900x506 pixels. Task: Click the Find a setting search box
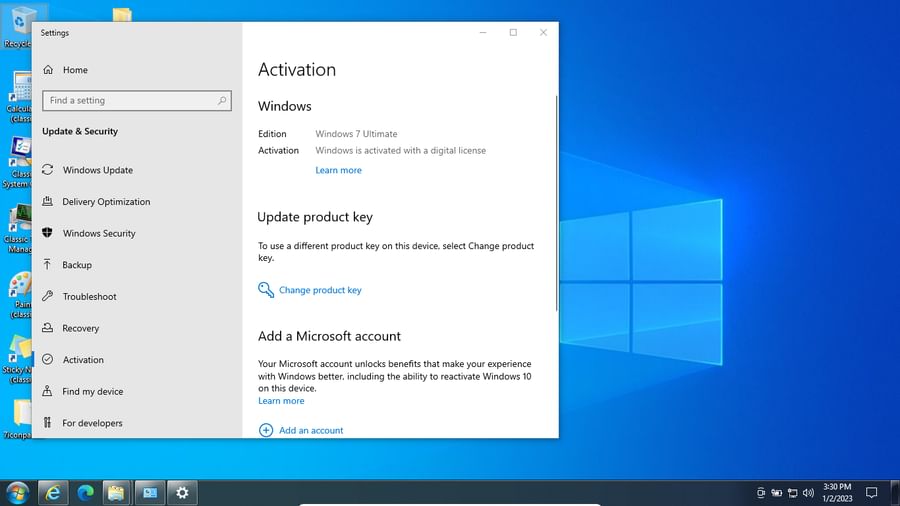(x=137, y=100)
